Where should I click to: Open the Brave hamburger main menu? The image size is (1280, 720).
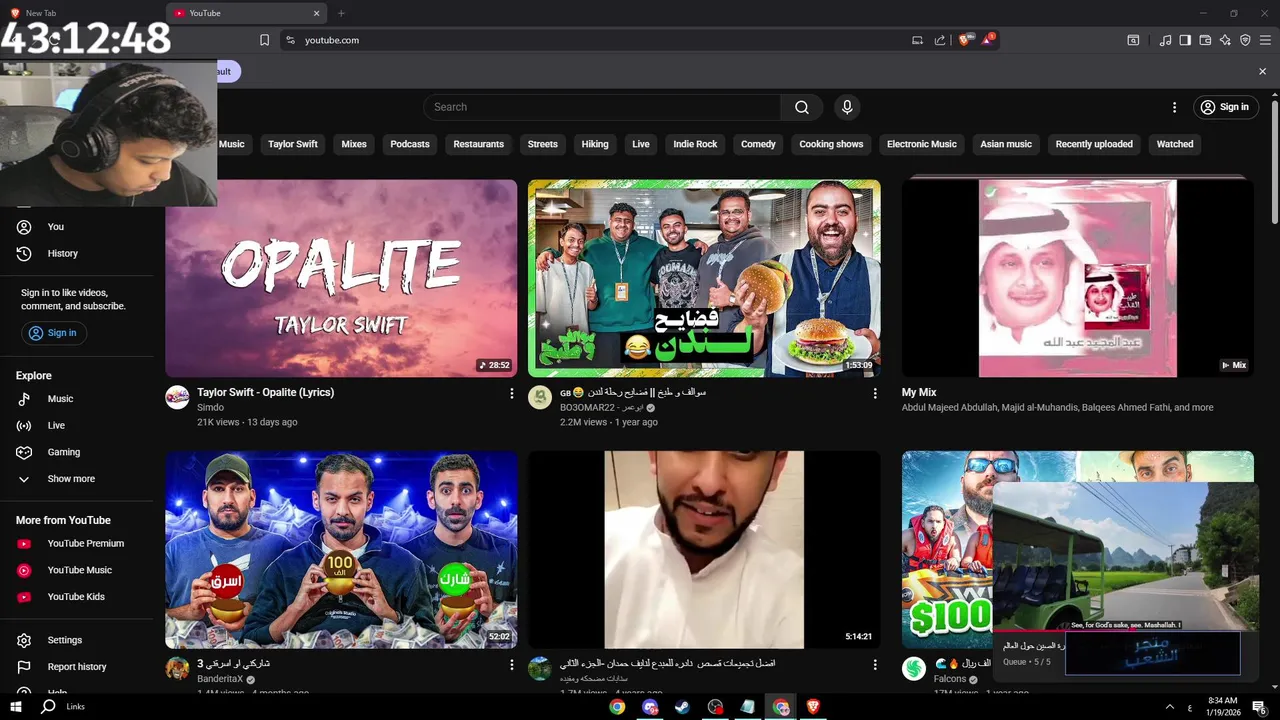pos(1265,40)
